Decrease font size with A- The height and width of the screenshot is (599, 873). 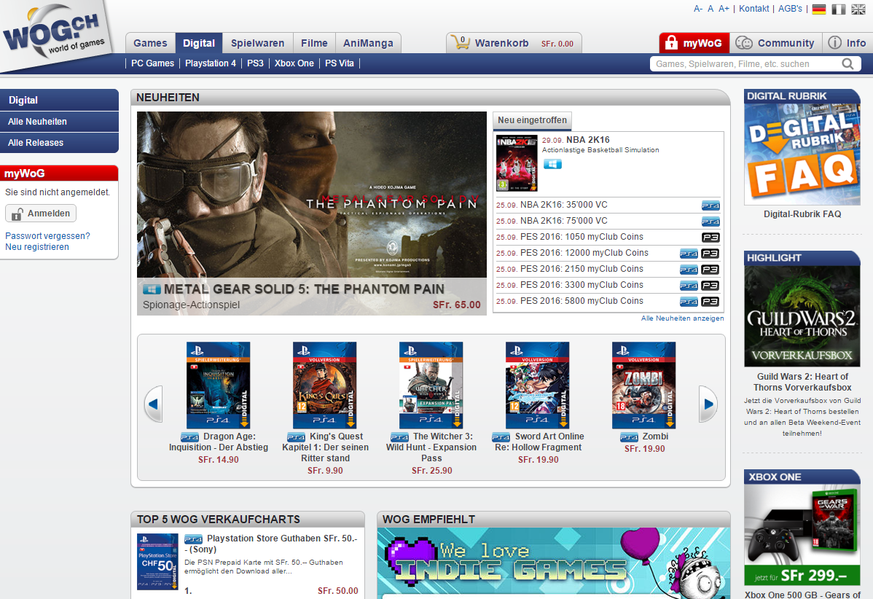tap(698, 9)
